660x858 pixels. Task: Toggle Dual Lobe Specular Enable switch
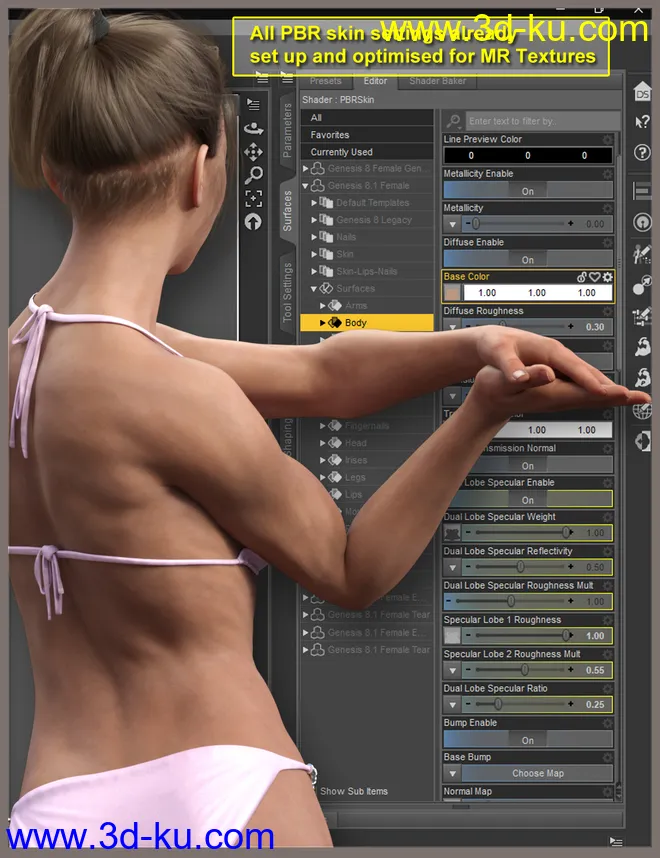coord(528,499)
